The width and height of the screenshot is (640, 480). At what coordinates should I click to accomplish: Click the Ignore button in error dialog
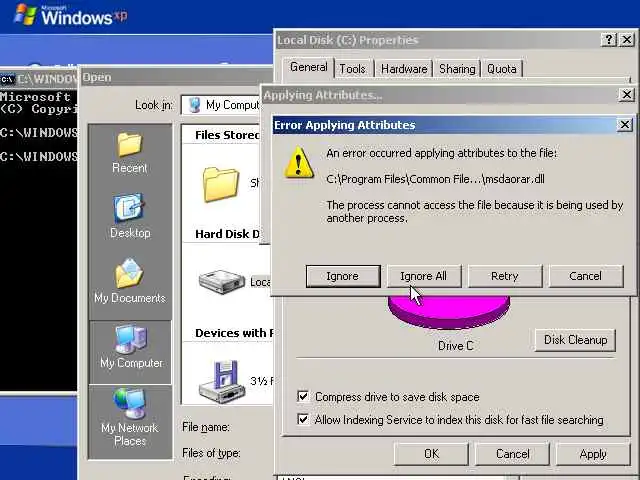pos(343,276)
